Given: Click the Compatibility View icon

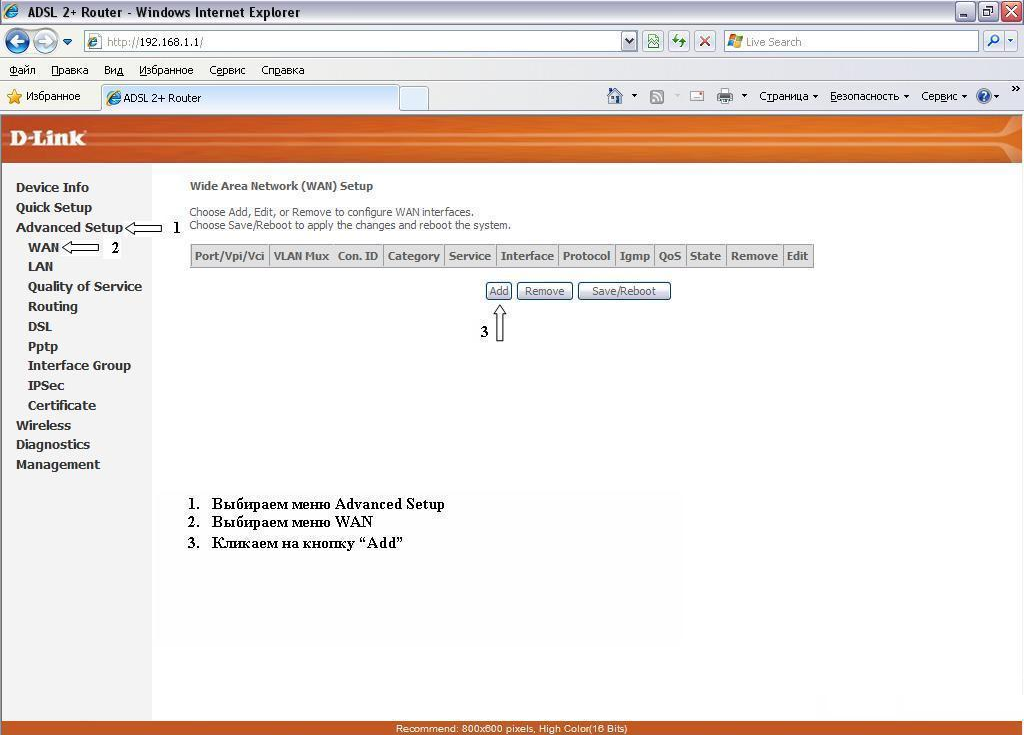Looking at the screenshot, I should 653,42.
